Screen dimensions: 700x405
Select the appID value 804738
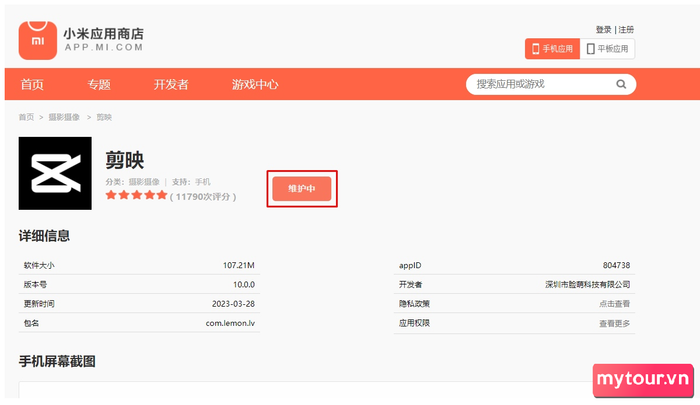[617, 265]
